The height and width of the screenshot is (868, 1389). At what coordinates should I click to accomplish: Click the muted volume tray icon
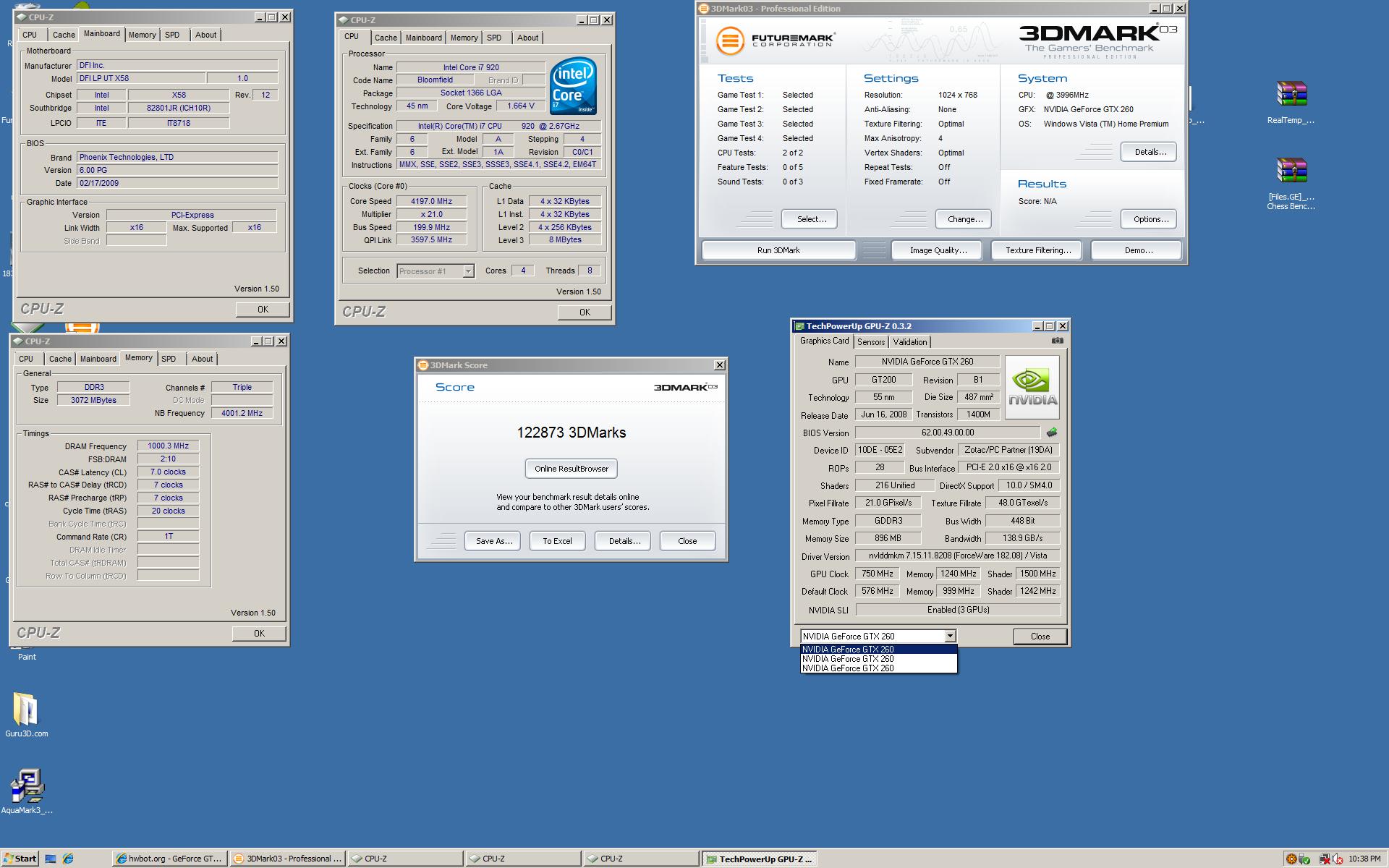coord(1338,859)
